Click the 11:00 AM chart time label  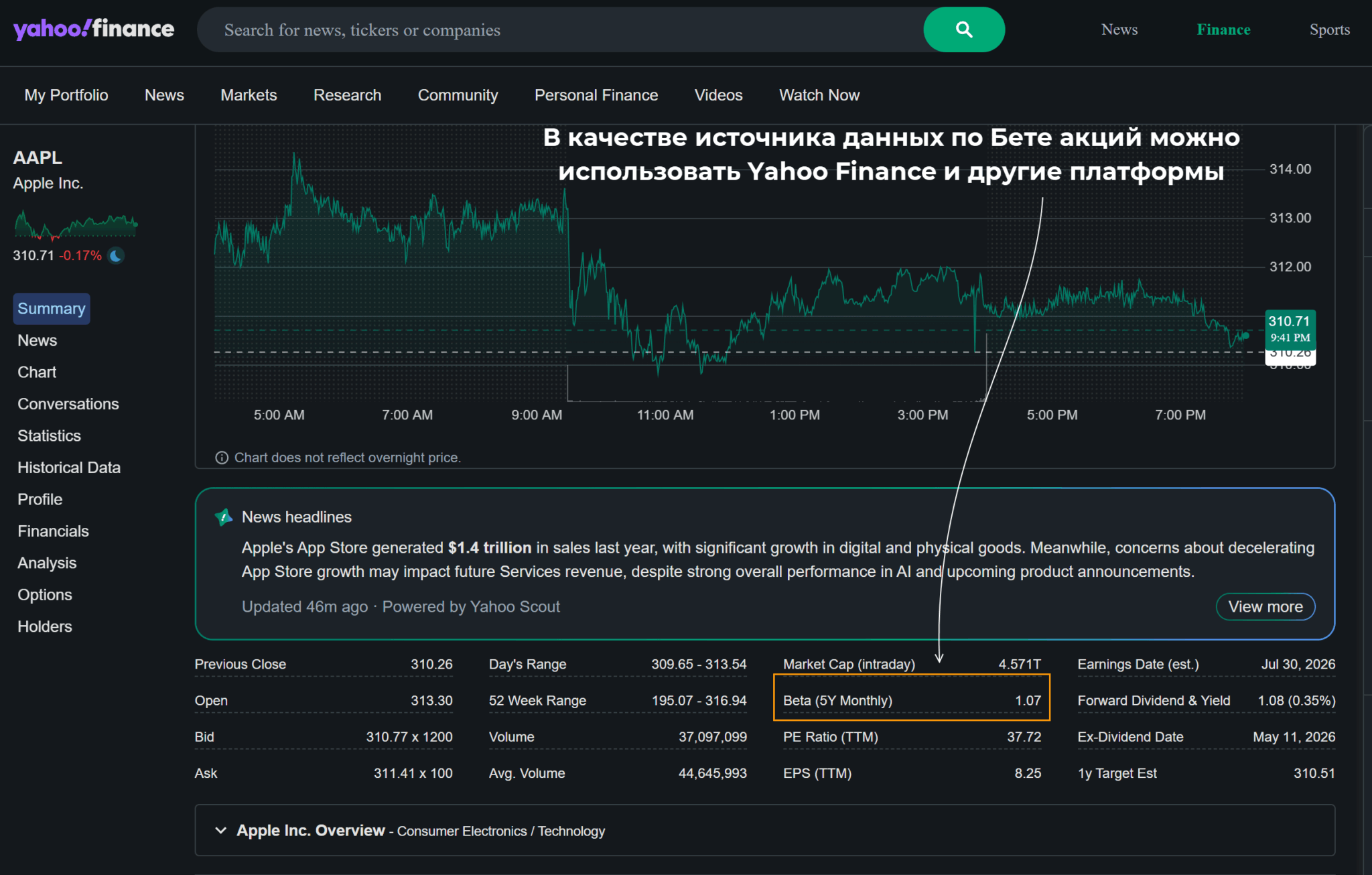point(665,415)
